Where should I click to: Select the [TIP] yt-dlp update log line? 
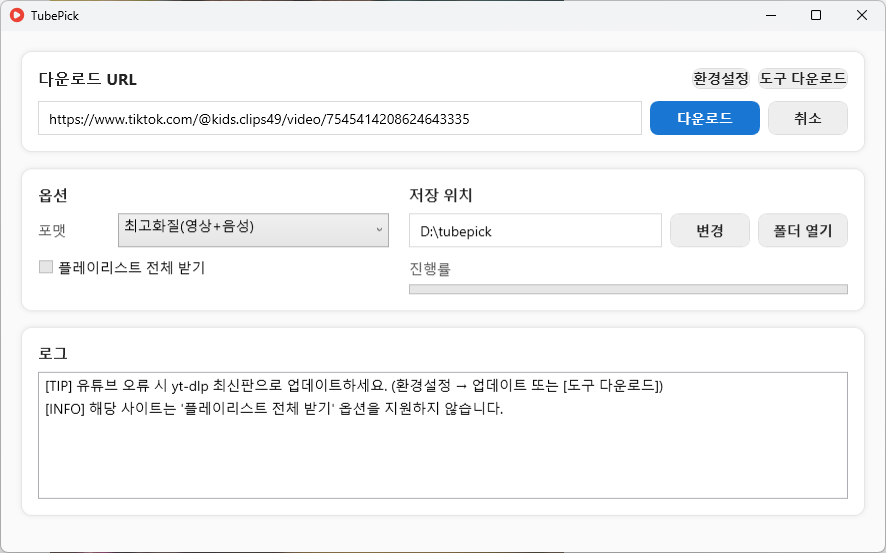coord(354,386)
